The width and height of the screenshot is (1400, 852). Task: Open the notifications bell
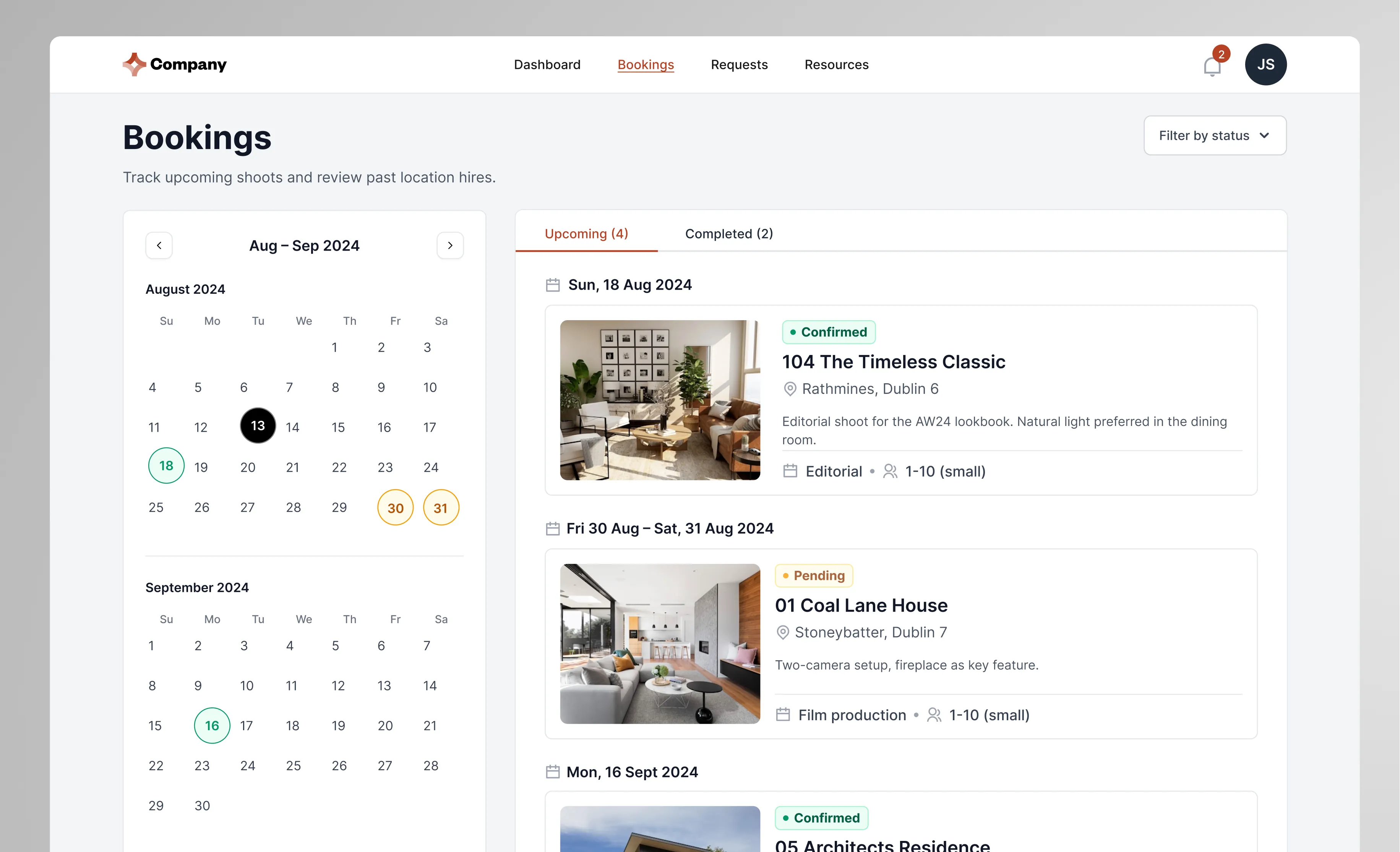(1212, 66)
